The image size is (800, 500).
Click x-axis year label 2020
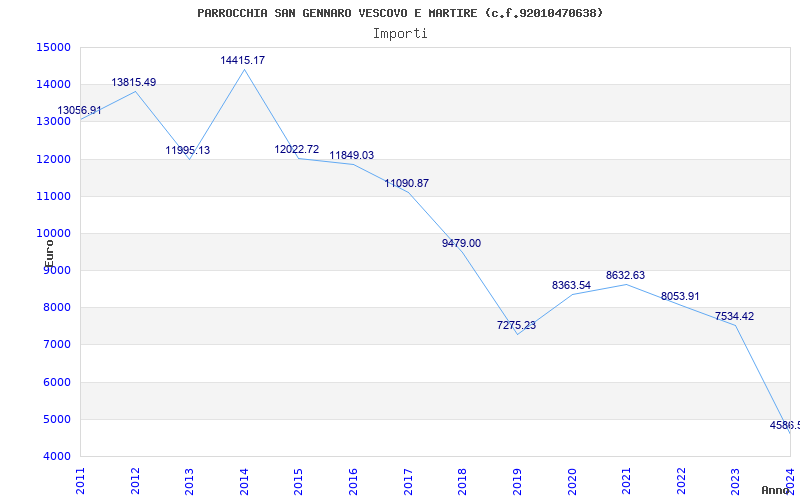point(571,482)
